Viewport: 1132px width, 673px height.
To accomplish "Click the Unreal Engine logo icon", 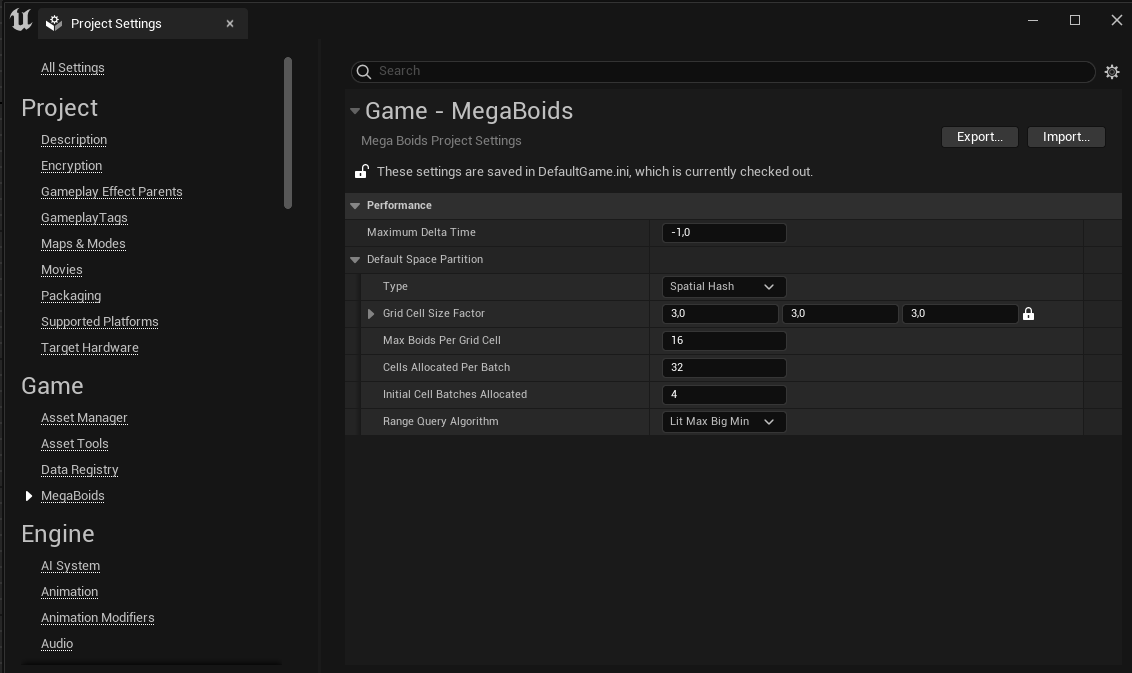I will [x=20, y=20].
